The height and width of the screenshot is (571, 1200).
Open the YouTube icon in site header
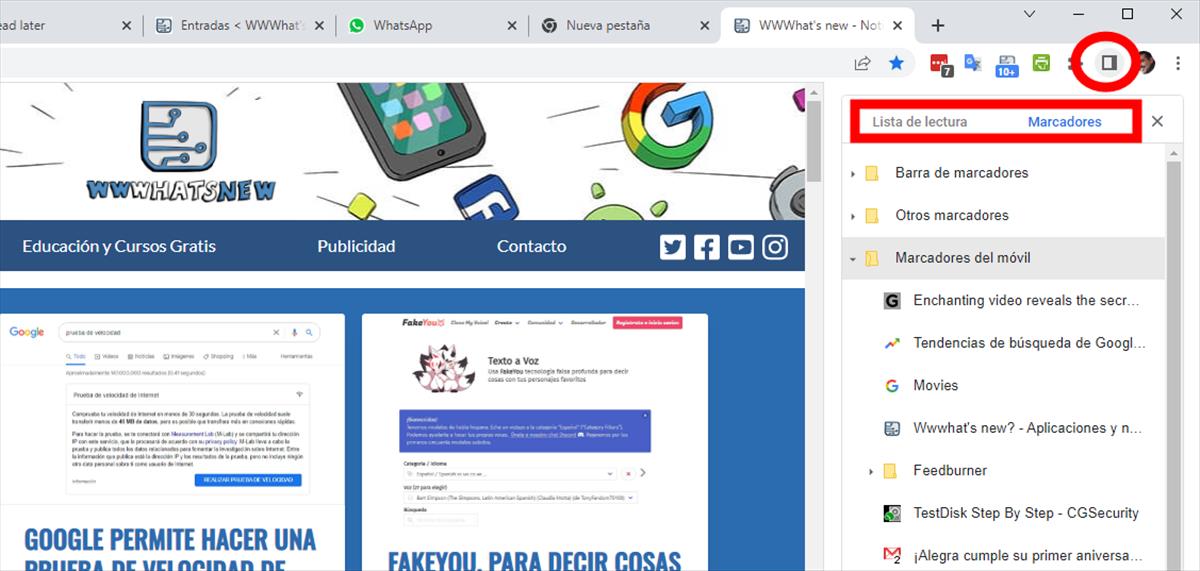pos(741,247)
